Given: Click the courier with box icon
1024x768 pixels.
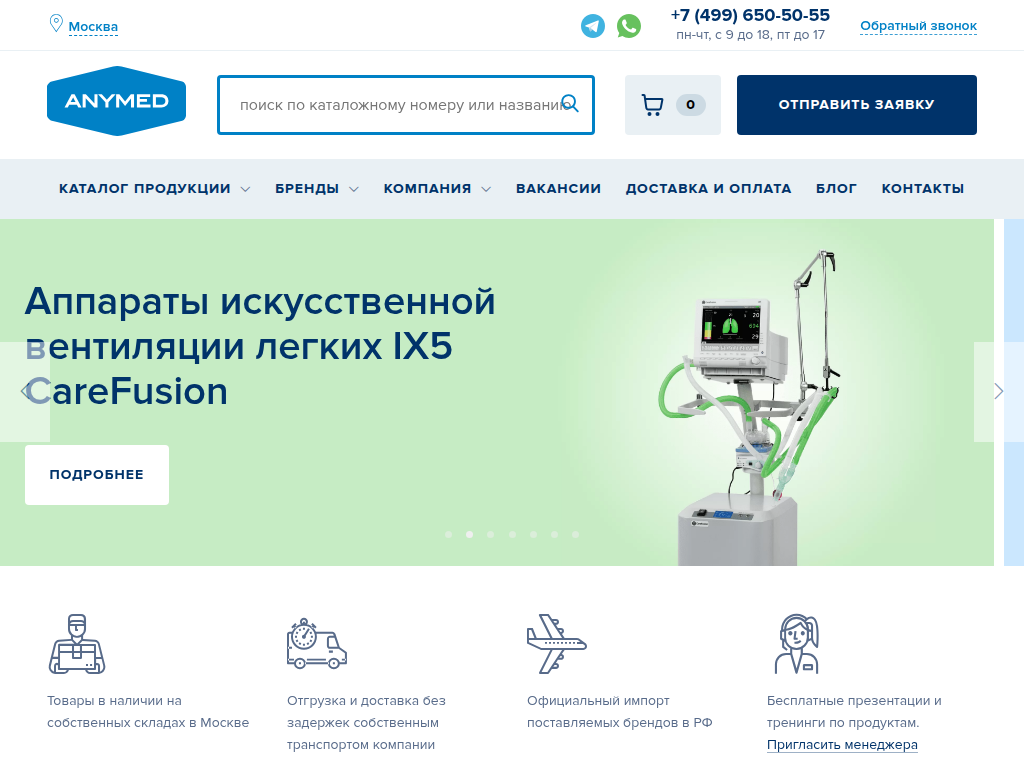Looking at the screenshot, I should point(77,644).
